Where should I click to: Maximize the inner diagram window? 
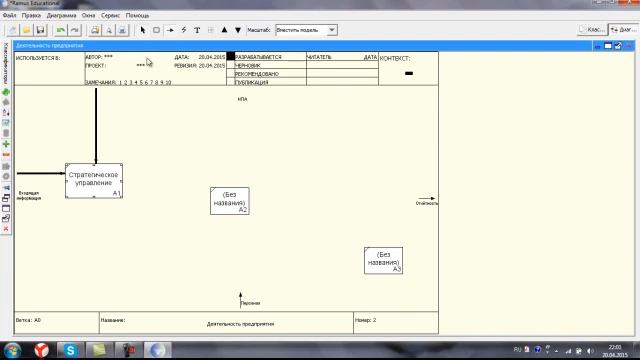tap(608, 46)
